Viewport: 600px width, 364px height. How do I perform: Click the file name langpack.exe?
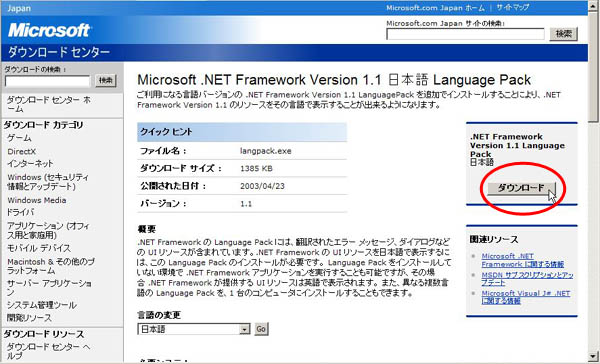(x=266, y=151)
